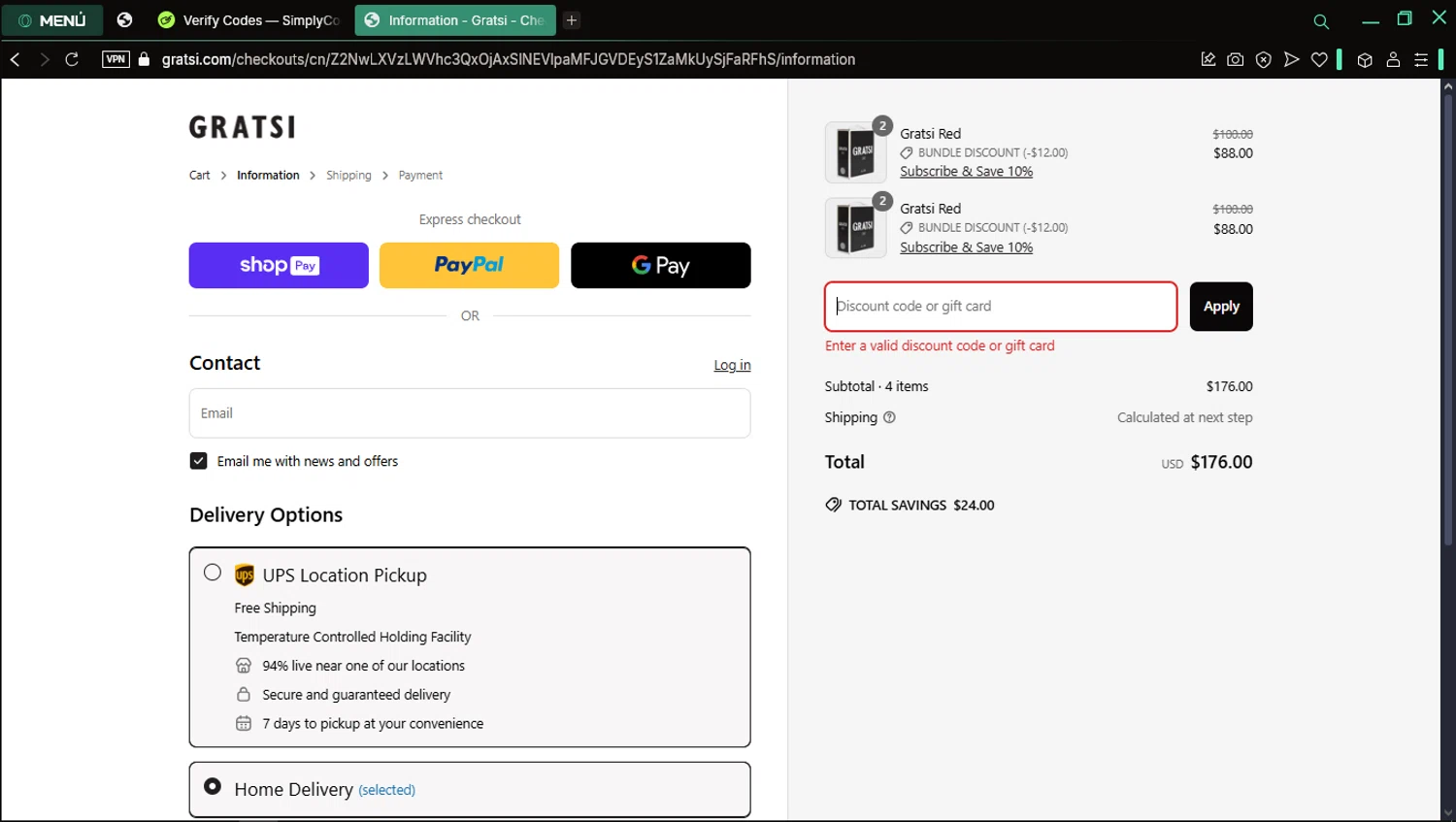1456x822 pixels.
Task: Select the Information breadcrumb step
Action: point(268,176)
